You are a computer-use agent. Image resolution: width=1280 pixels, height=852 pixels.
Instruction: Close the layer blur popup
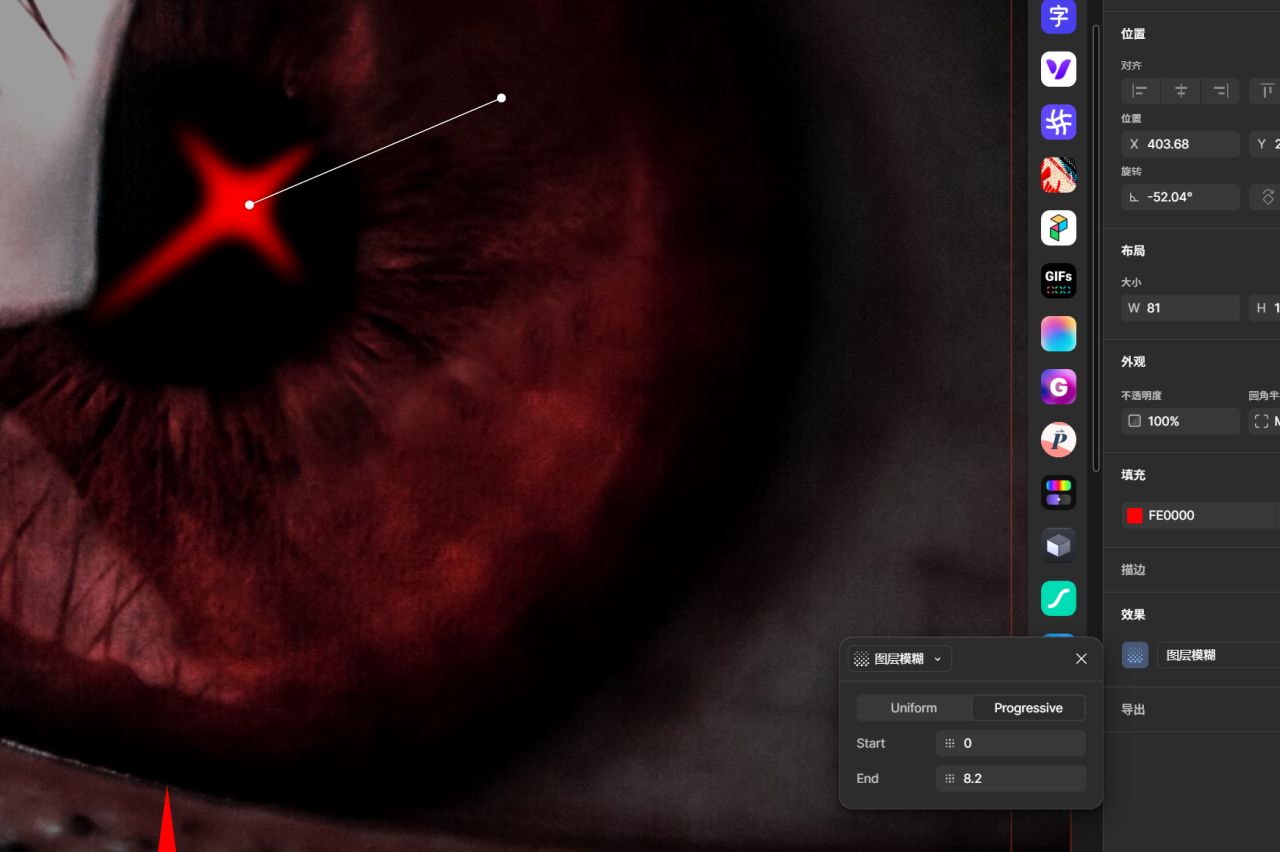click(1081, 659)
